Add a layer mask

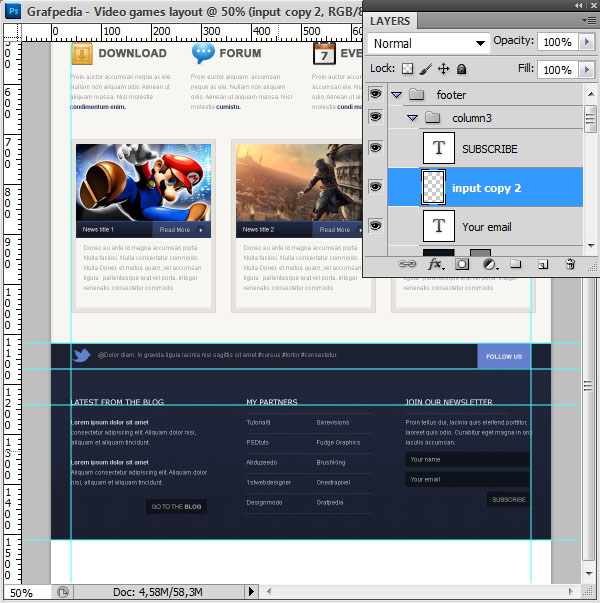coord(462,264)
